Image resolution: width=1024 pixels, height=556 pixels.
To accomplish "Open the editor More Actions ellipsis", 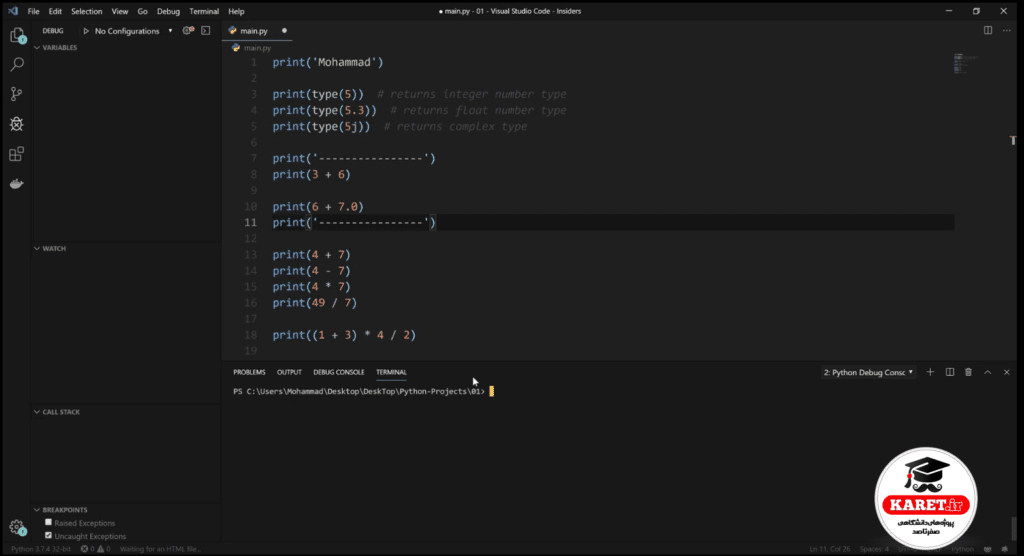I will pyautogui.click(x=1006, y=30).
